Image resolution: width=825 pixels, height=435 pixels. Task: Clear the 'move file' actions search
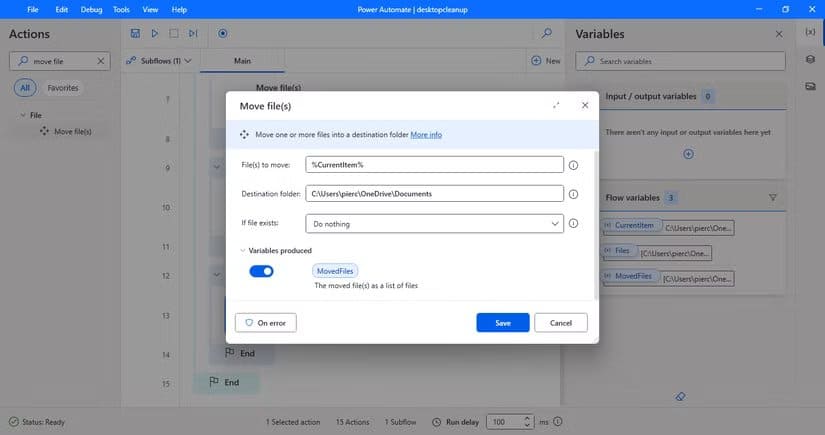pos(100,61)
